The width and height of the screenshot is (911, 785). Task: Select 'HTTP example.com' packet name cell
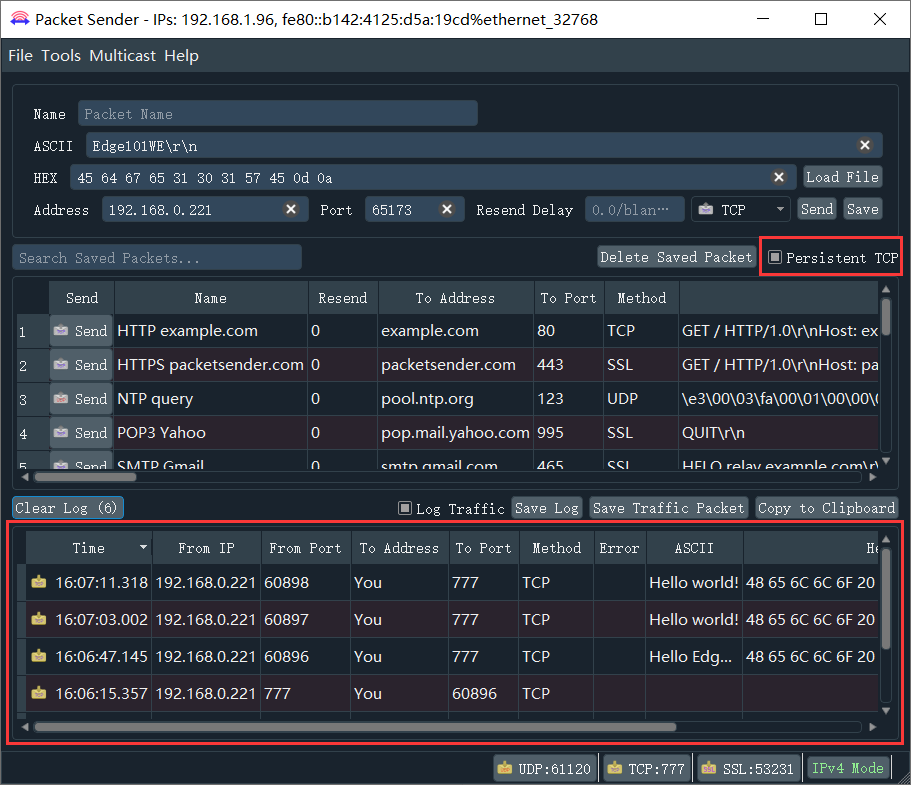coord(211,331)
